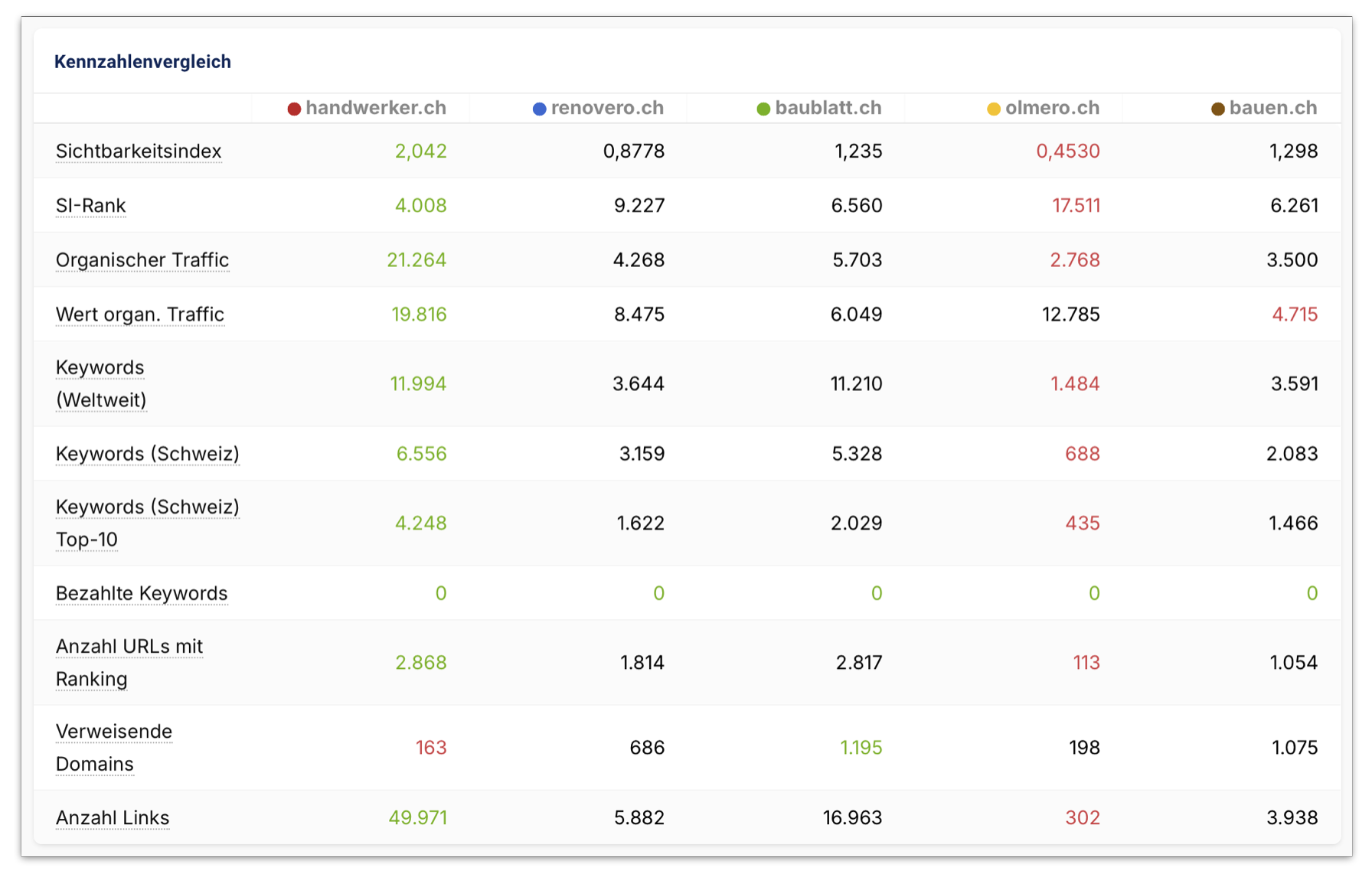Click handwerker.ch paid keywords value 0

tap(441, 593)
